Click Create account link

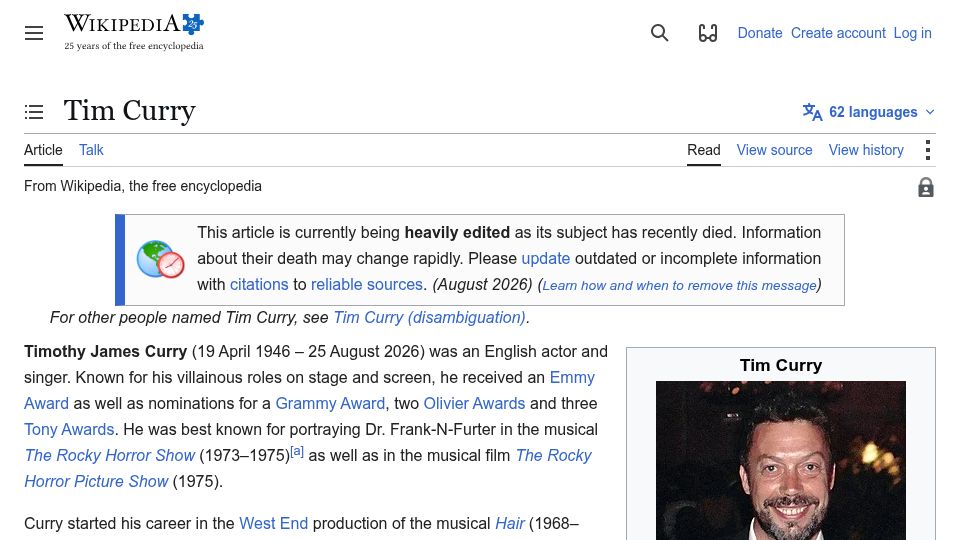pos(838,33)
